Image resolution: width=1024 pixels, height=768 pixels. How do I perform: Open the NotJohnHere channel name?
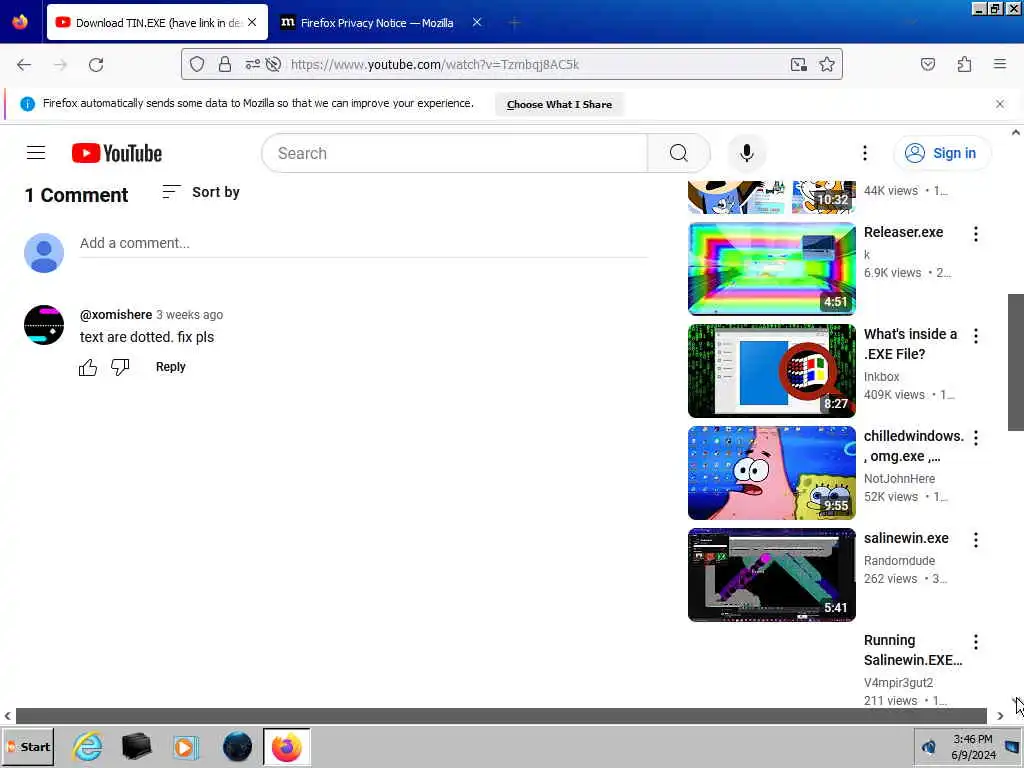899,479
